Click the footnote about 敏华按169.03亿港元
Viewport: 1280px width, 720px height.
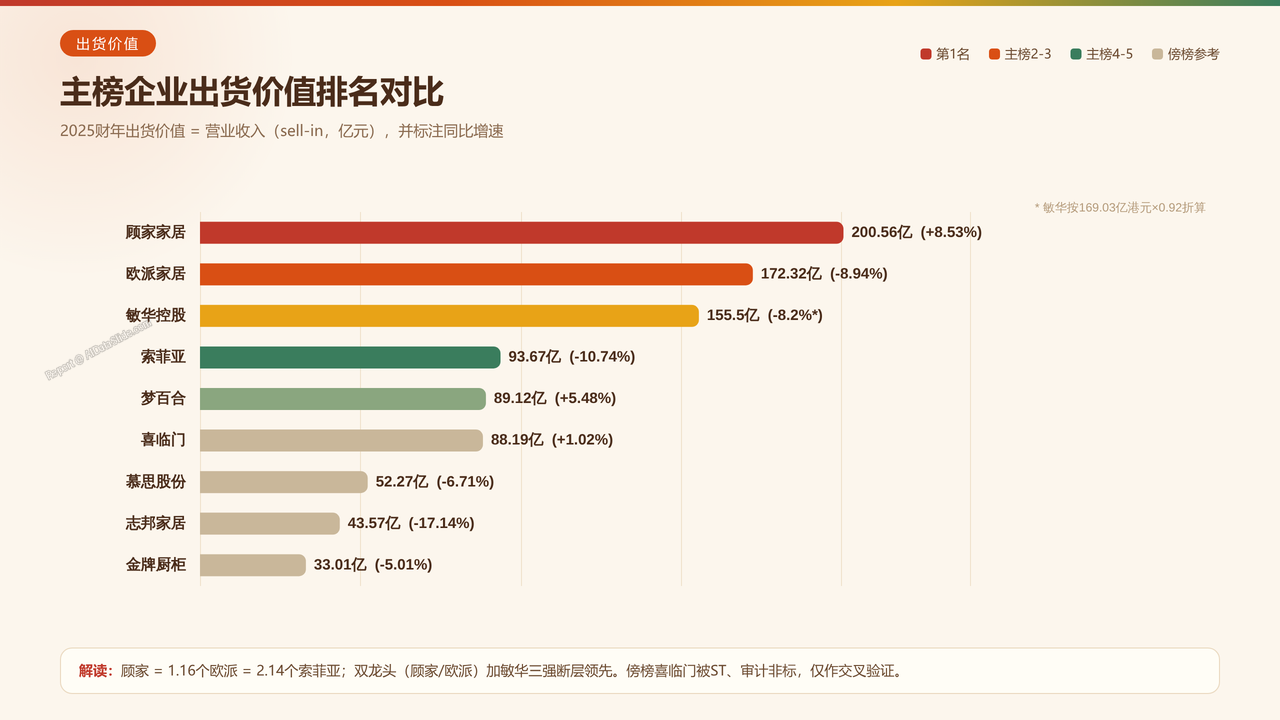pyautogui.click(x=1120, y=207)
